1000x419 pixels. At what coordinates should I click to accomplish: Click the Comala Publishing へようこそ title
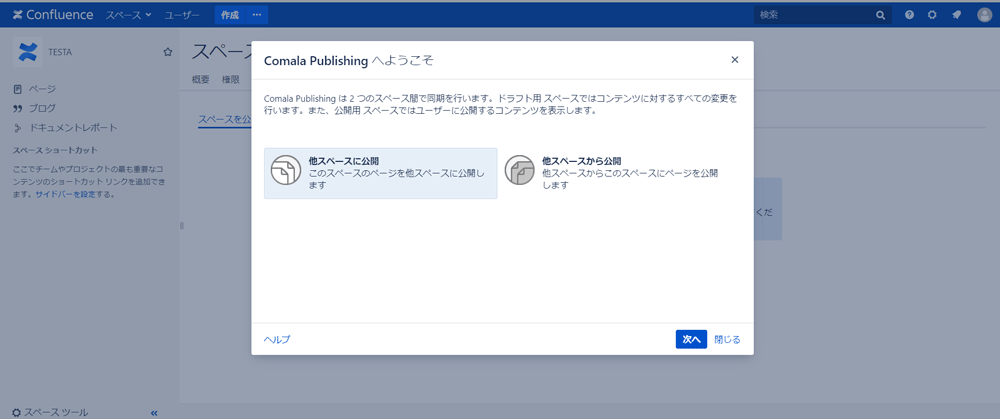pos(349,61)
